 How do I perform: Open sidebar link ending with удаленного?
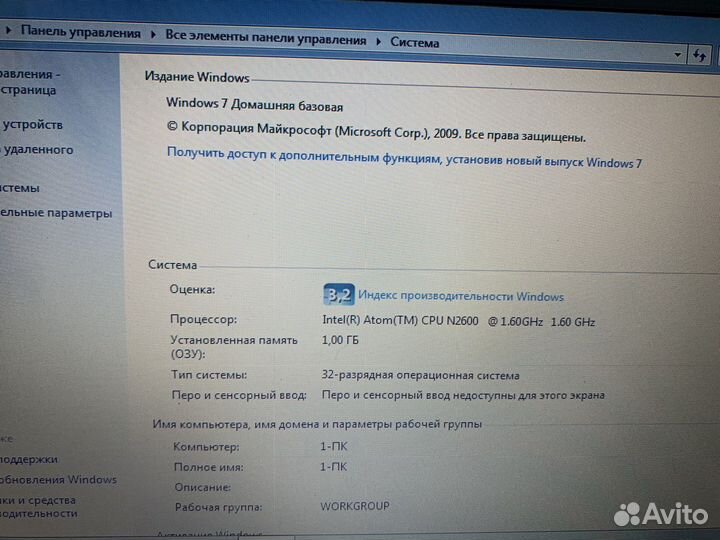tap(37, 150)
